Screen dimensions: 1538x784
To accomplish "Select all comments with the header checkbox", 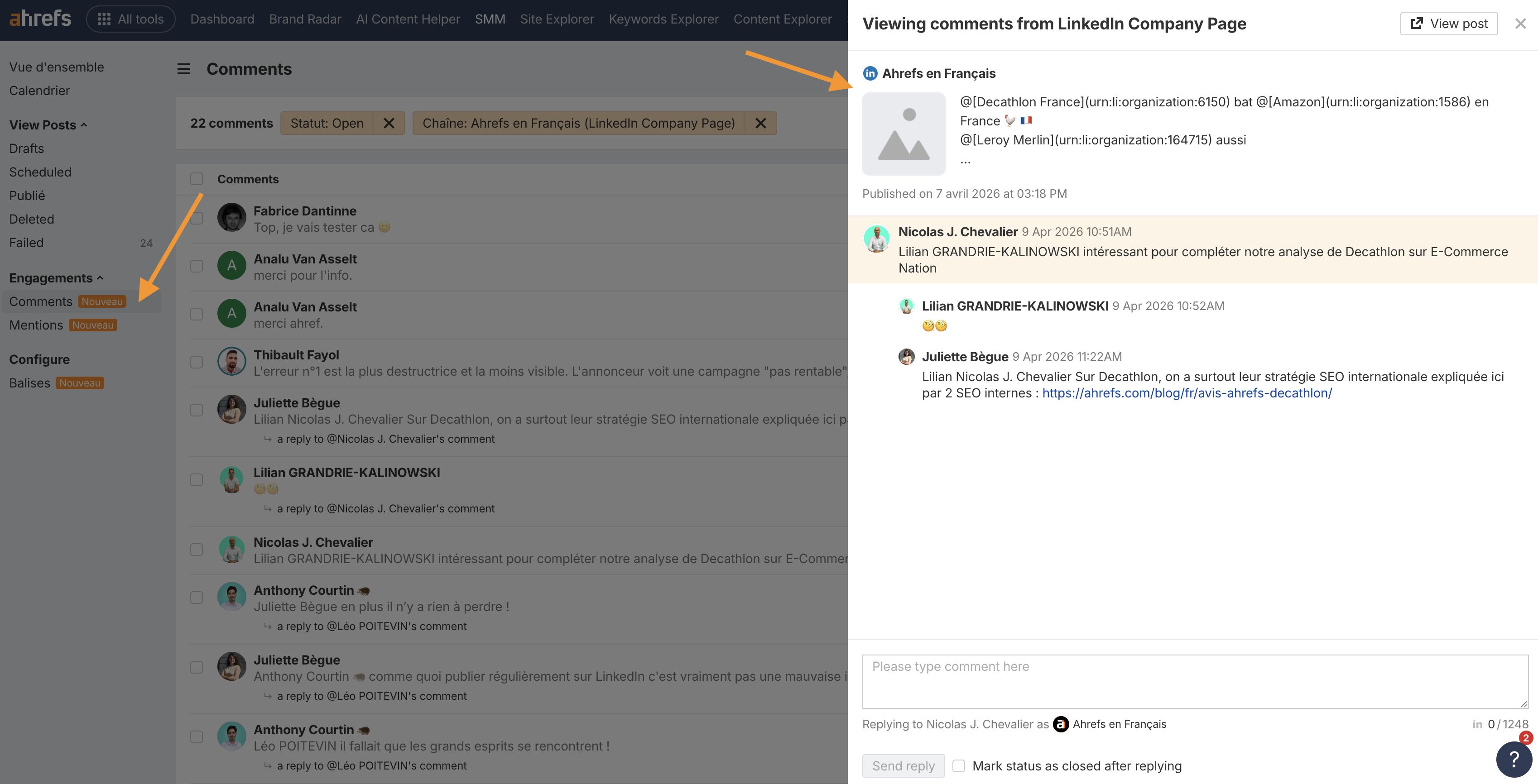I will [x=197, y=179].
